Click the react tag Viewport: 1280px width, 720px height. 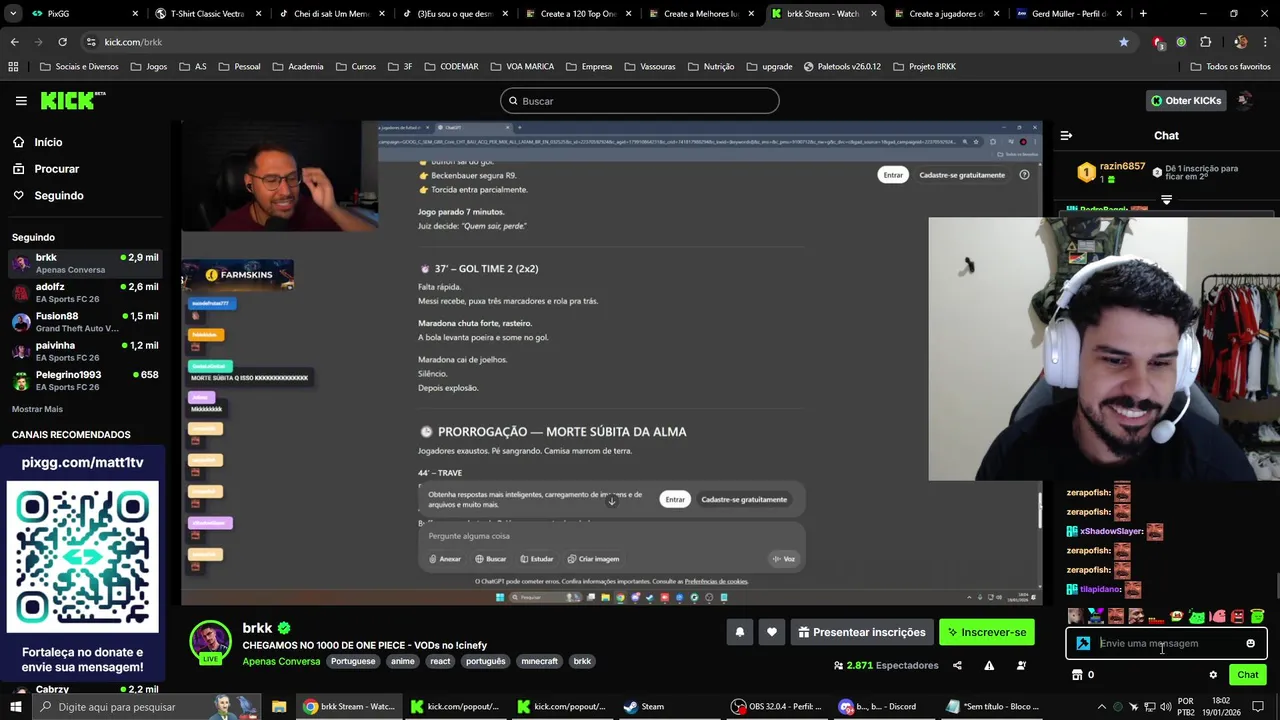click(x=440, y=661)
